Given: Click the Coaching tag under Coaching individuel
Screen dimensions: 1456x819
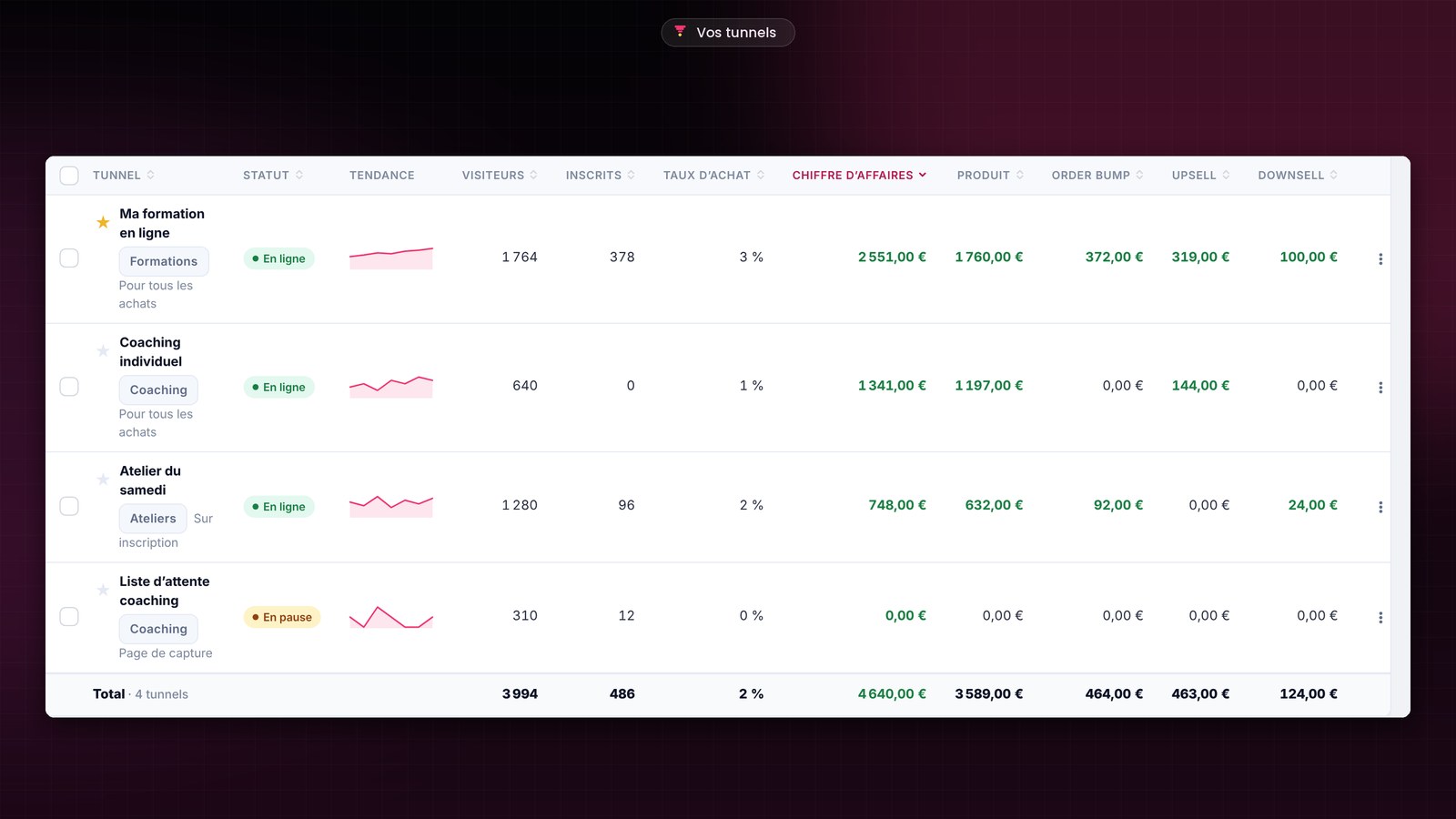Looking at the screenshot, I should point(158,389).
